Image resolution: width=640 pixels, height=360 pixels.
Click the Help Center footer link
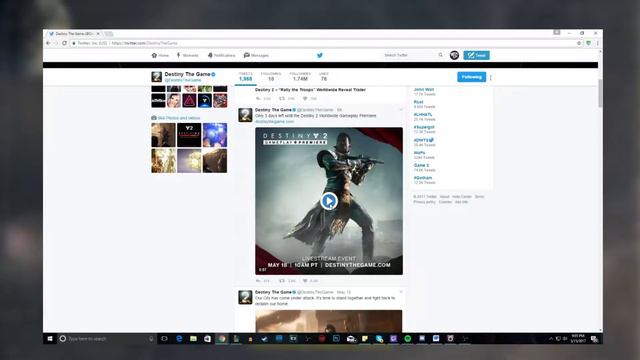click(462, 196)
